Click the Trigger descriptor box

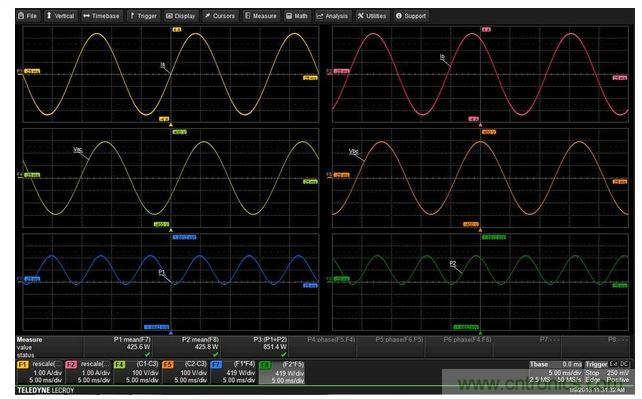pyautogui.click(x=607, y=372)
